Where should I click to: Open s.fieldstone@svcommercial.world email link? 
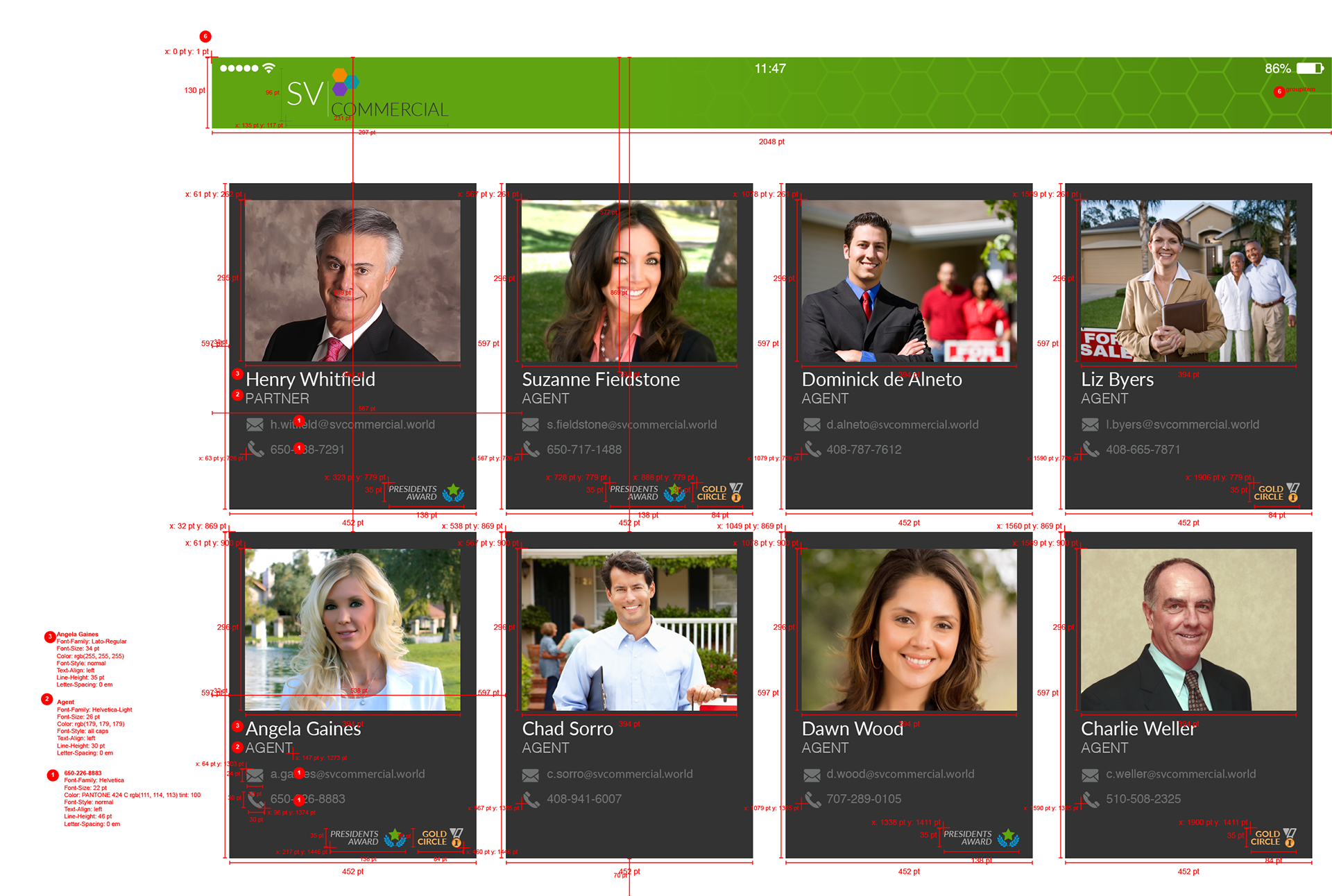click(631, 424)
